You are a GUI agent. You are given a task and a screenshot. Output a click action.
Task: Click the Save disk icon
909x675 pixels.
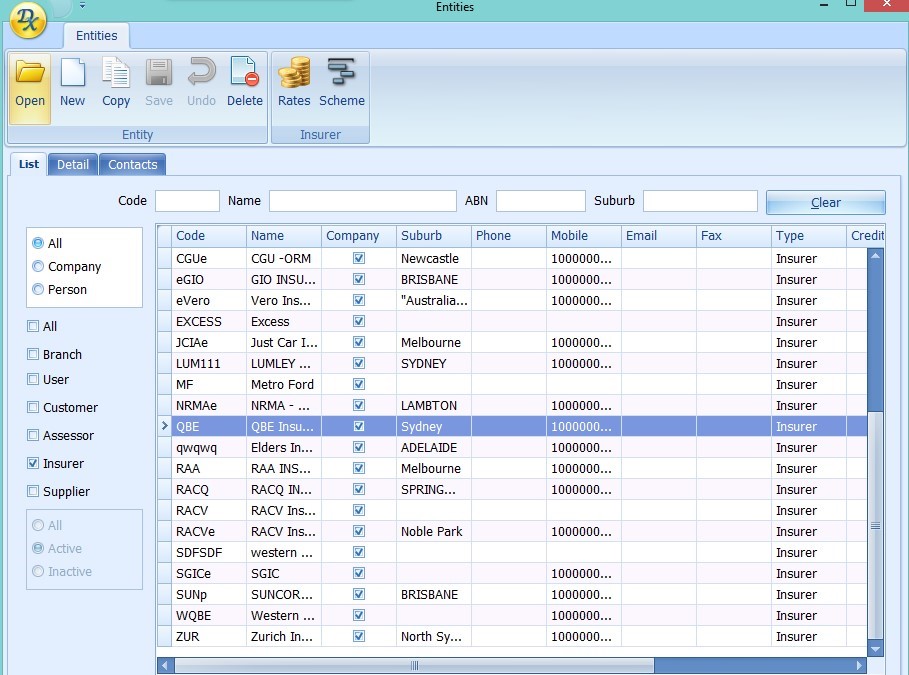click(159, 73)
